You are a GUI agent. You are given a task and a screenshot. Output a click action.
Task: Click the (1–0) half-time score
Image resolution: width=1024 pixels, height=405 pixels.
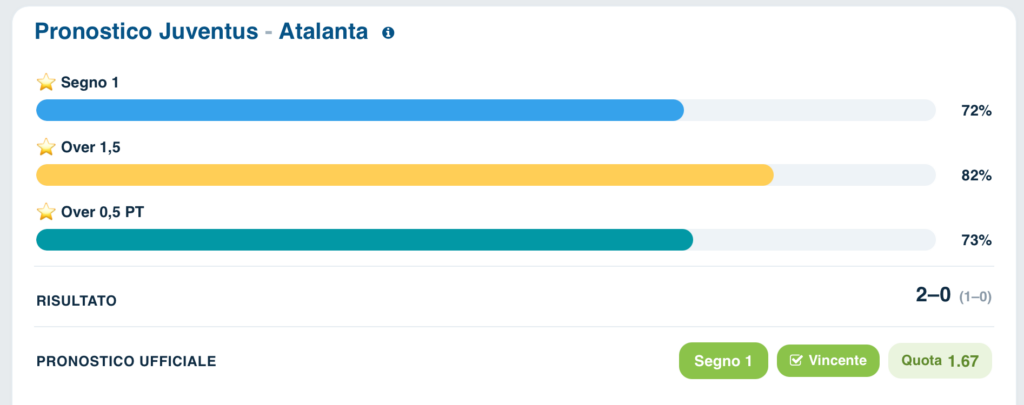975,297
